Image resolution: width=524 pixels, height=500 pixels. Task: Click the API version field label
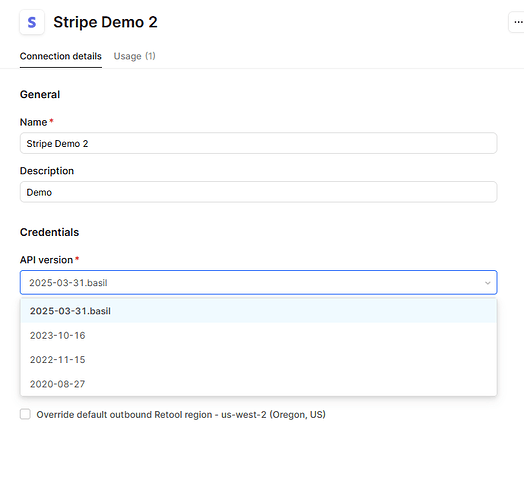coord(46,260)
